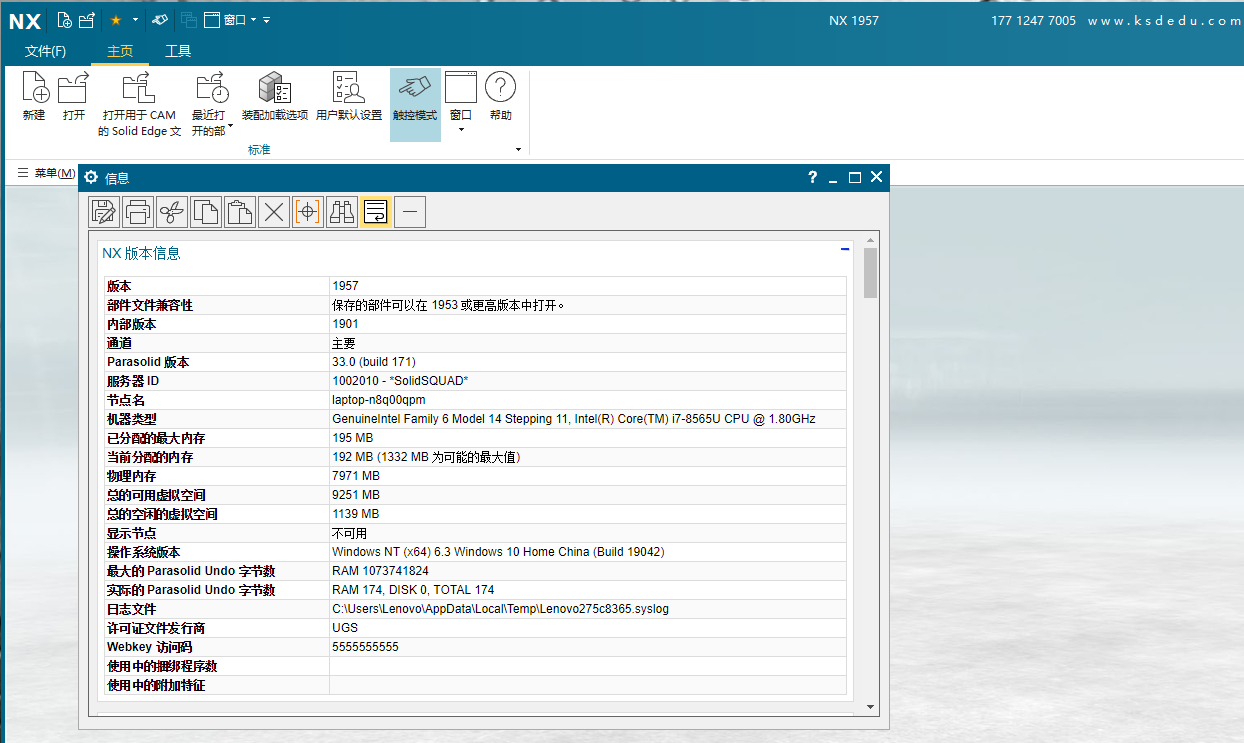Open the 标准 group options arrow
1244x743 pixels.
(518, 150)
